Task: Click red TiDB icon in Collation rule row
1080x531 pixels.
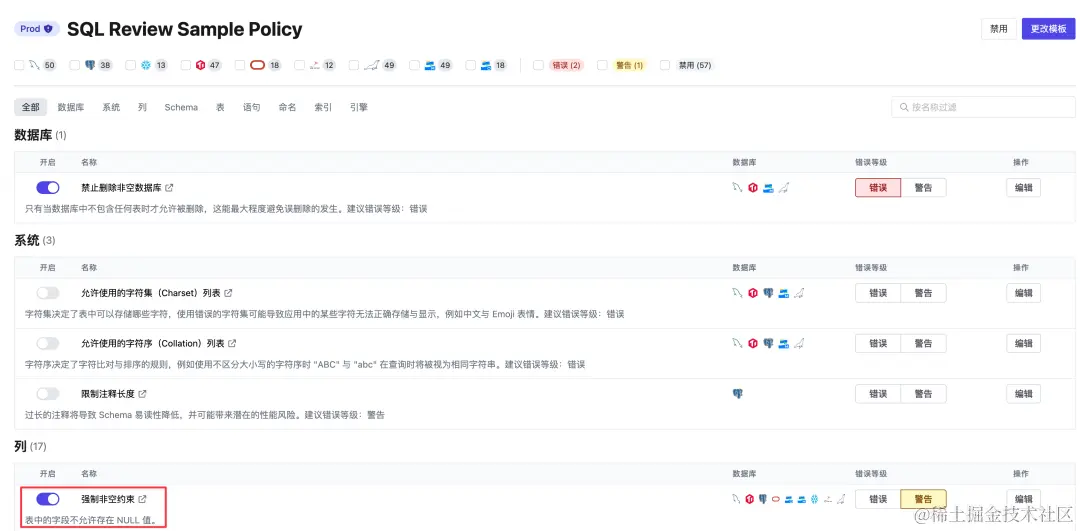Action: point(753,343)
